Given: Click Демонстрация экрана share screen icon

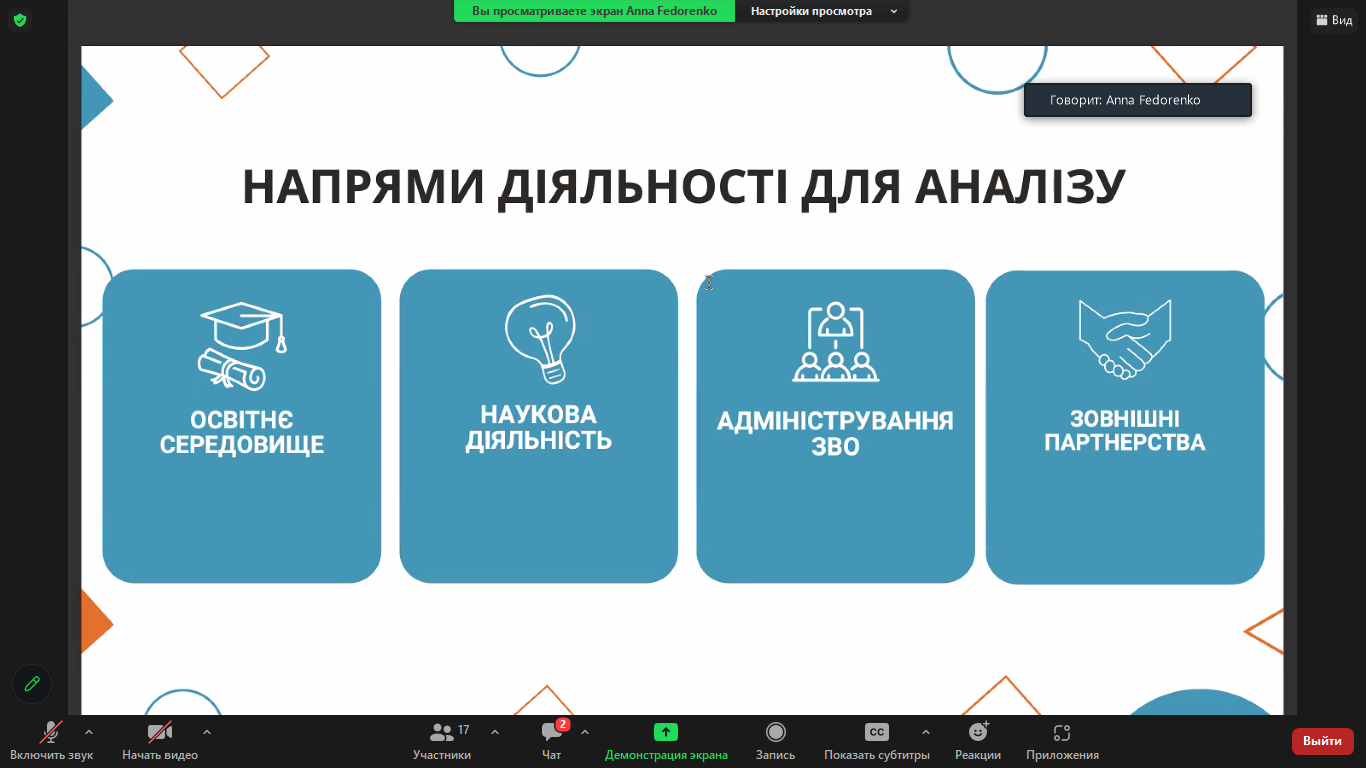Looking at the screenshot, I should (666, 732).
